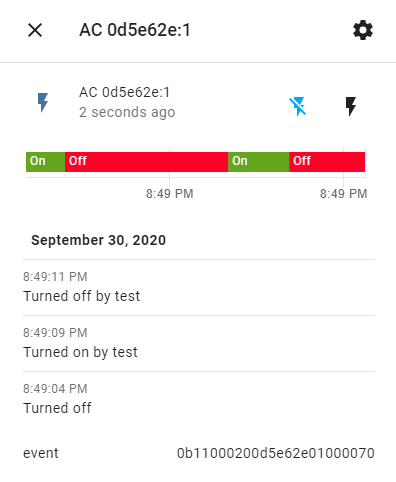Open the 8:49:04 PM 'Turned off' entry
This screenshot has width=396, height=482.
[x=199, y=399]
